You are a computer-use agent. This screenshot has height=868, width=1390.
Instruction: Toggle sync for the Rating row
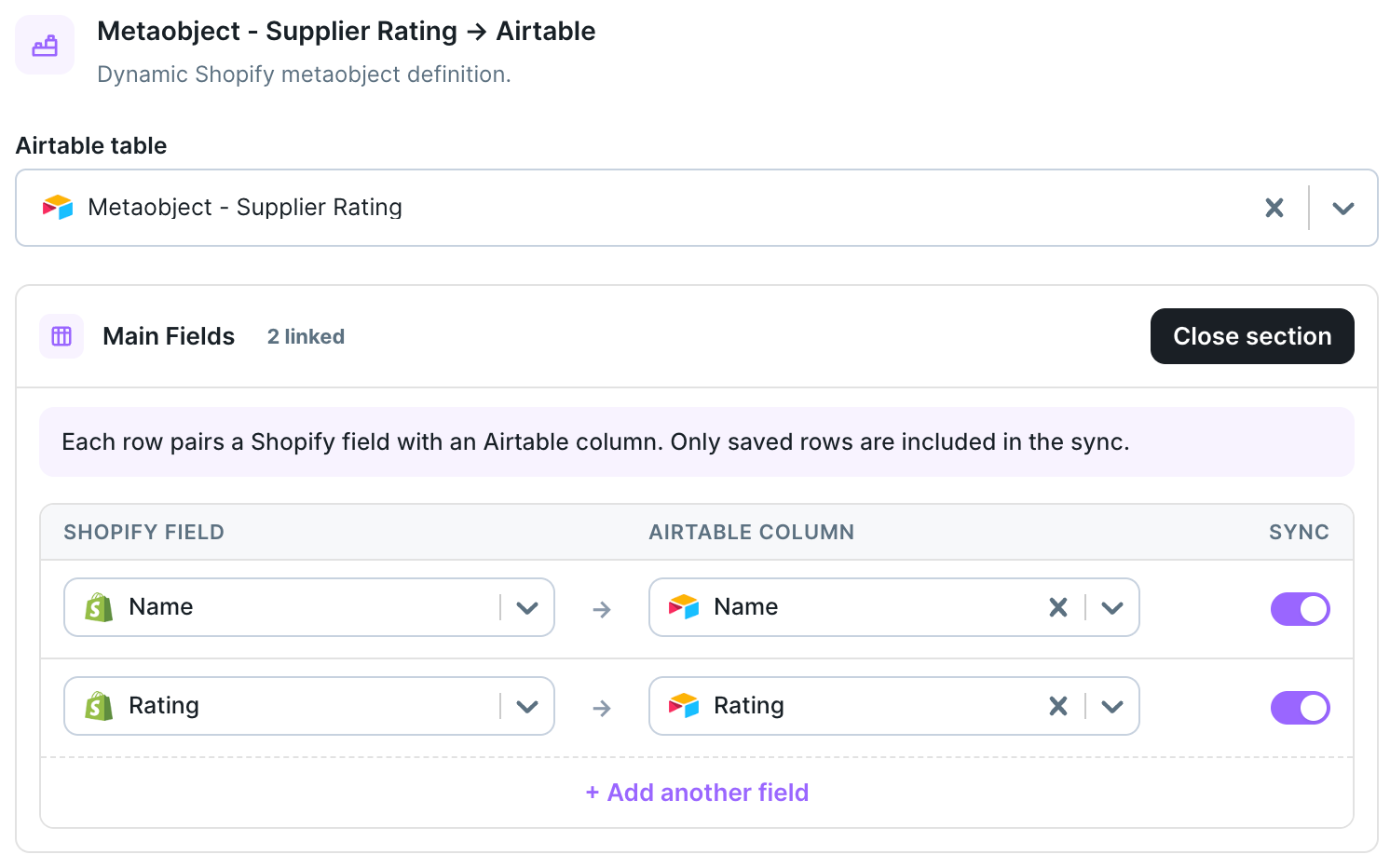click(1301, 708)
